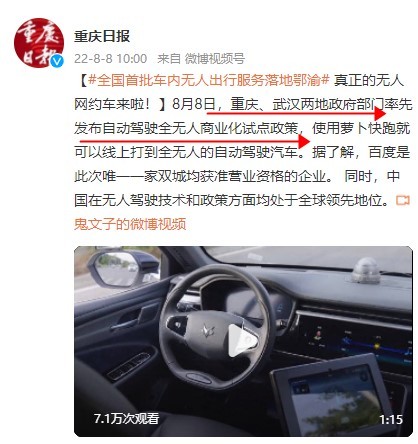Click the orange video camera icon

coord(402,200)
